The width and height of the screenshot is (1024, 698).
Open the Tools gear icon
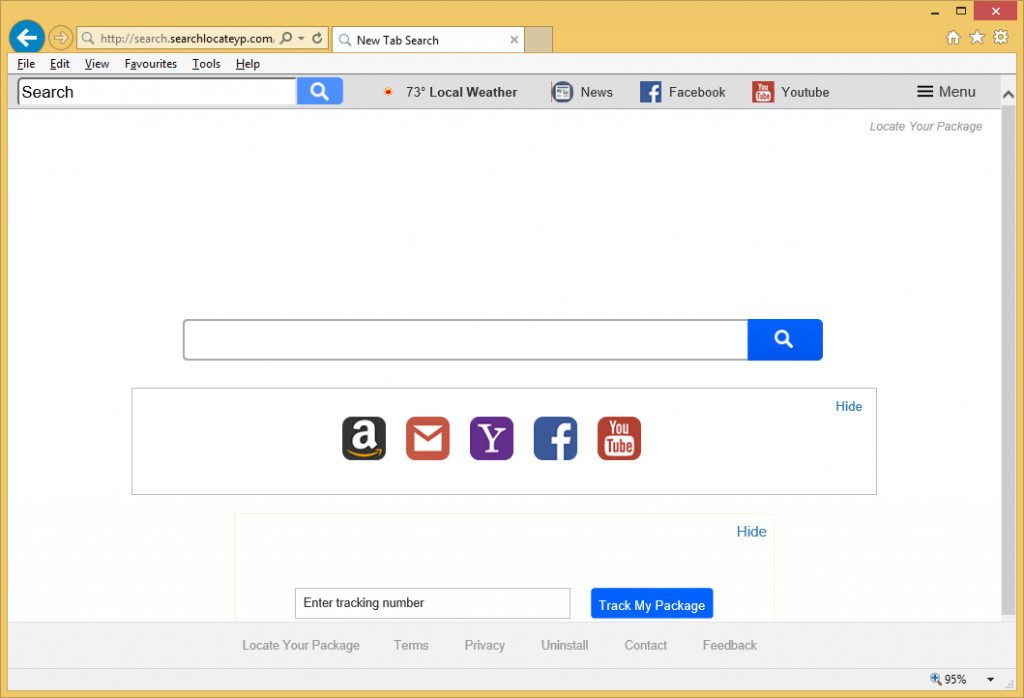click(x=1000, y=37)
